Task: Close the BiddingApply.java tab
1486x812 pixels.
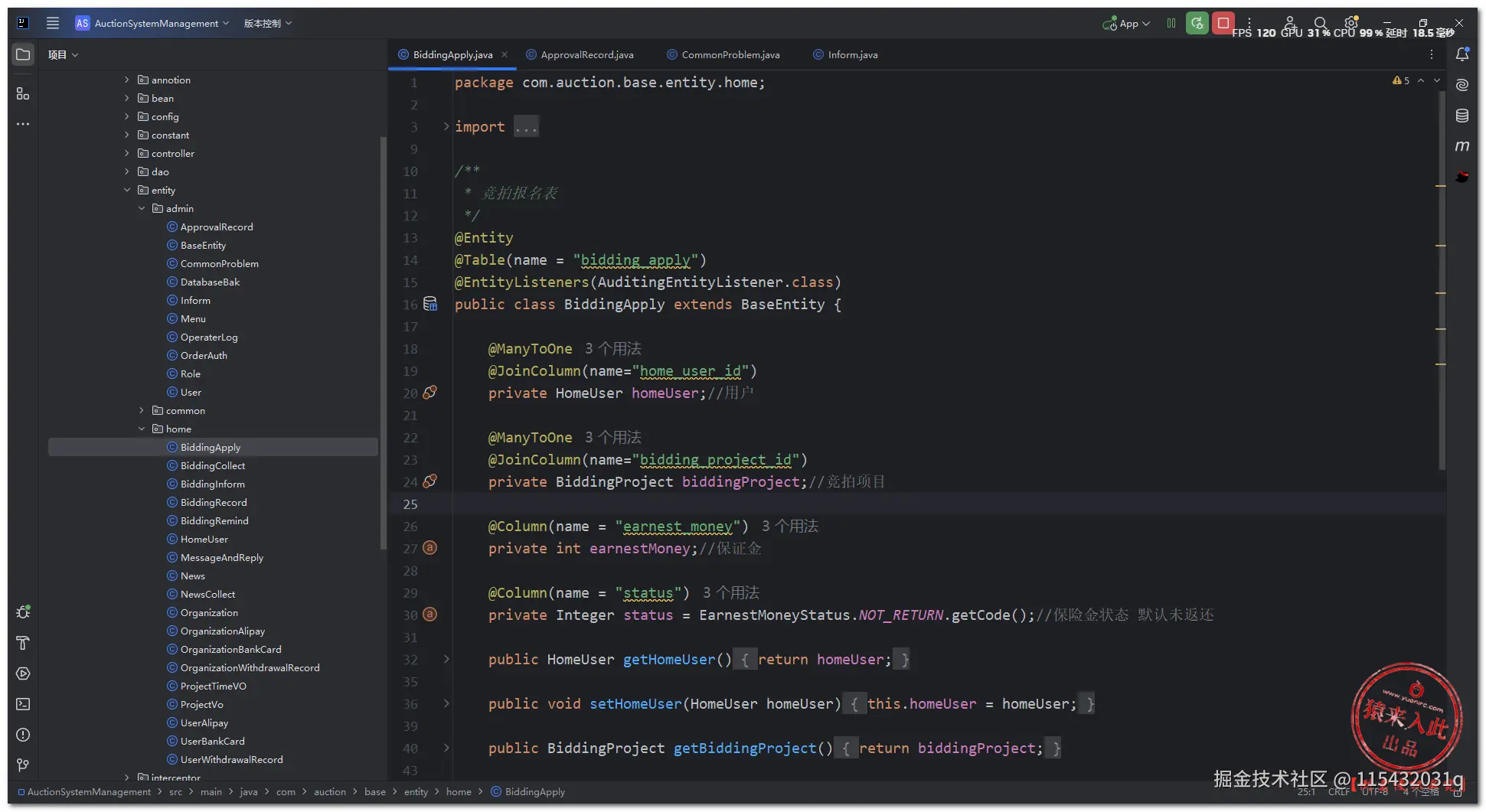Action: (505, 54)
